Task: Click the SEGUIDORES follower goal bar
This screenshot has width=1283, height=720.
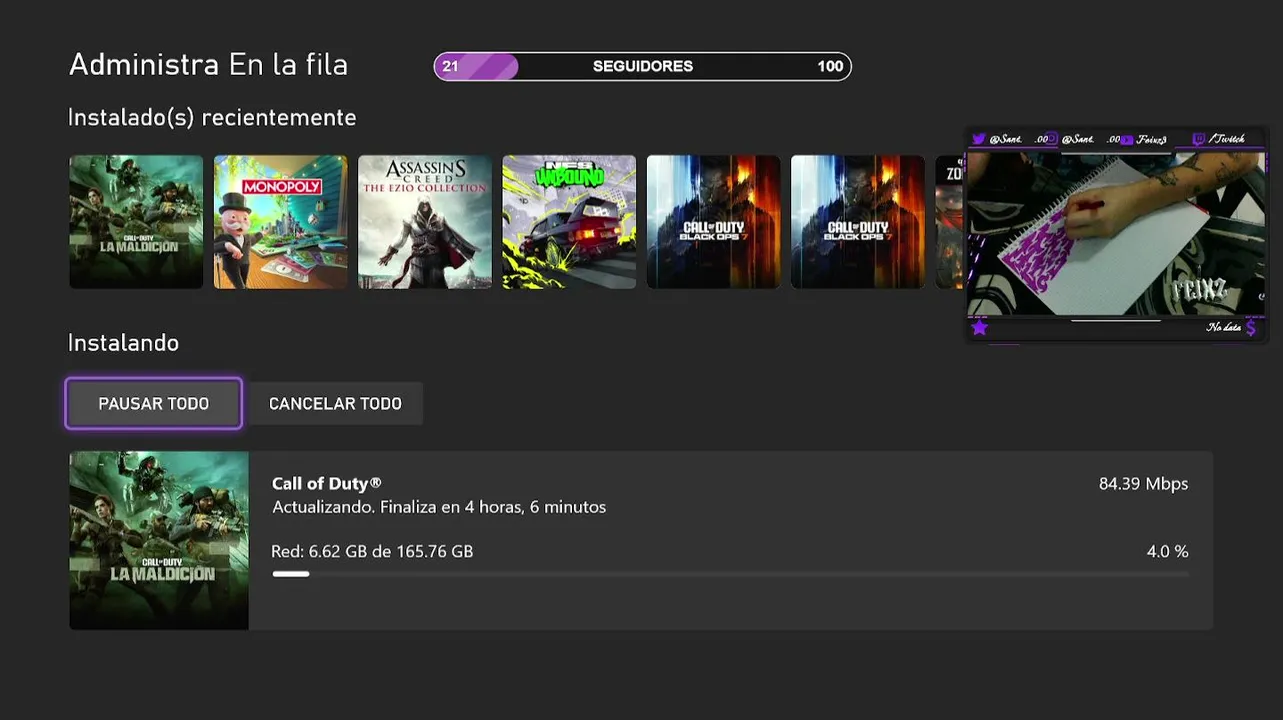Action: coord(642,66)
